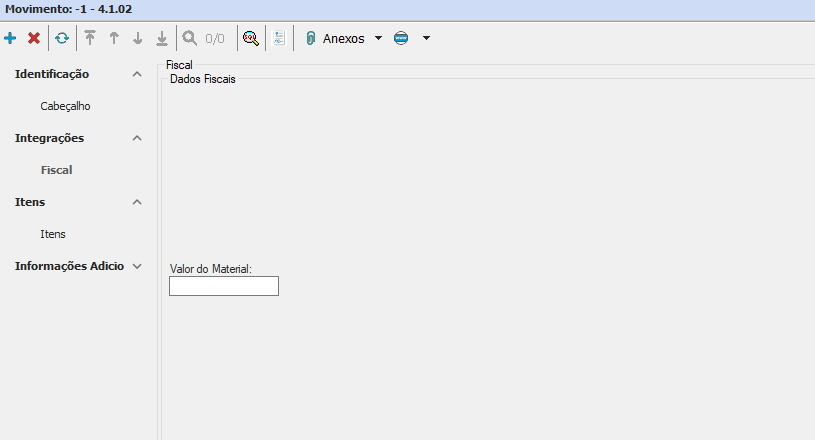
Task: Go to next record down arrow
Action: (138, 38)
